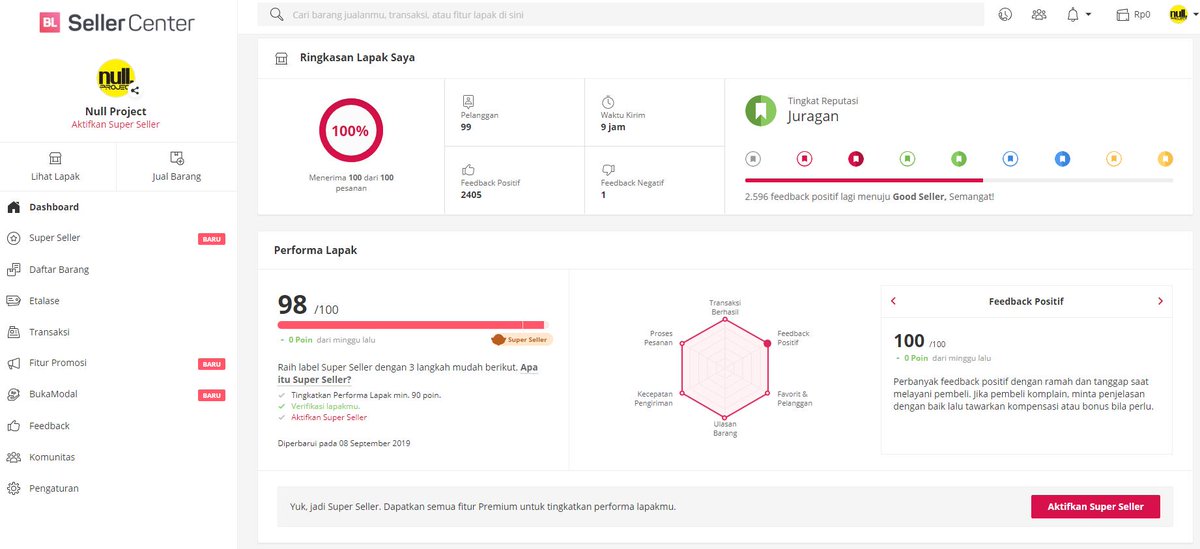Image resolution: width=1200 pixels, height=549 pixels.
Task: Expand the notifications dropdown arrow
Action: coord(1089,15)
